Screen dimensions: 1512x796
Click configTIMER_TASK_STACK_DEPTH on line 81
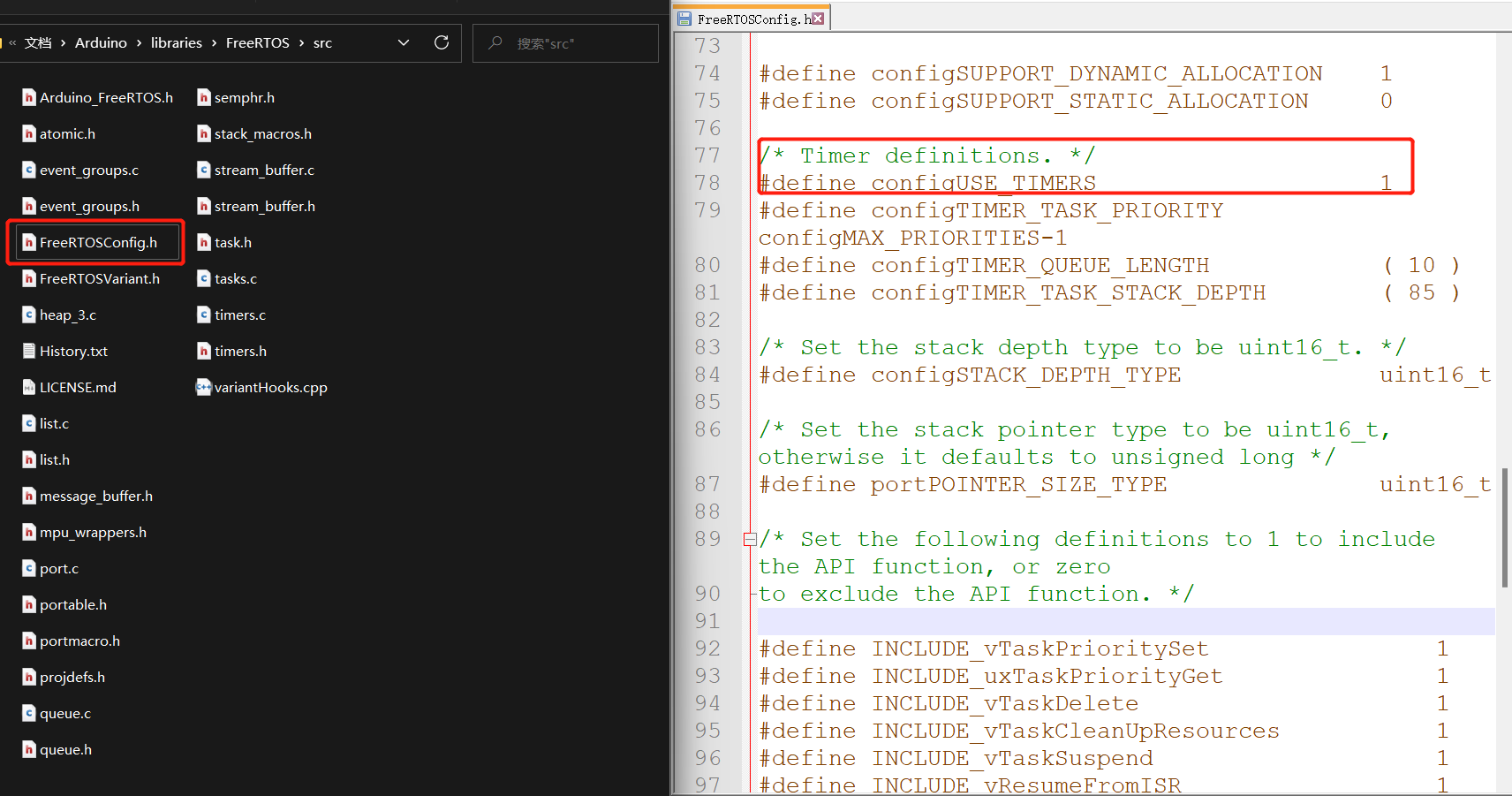click(x=1069, y=292)
